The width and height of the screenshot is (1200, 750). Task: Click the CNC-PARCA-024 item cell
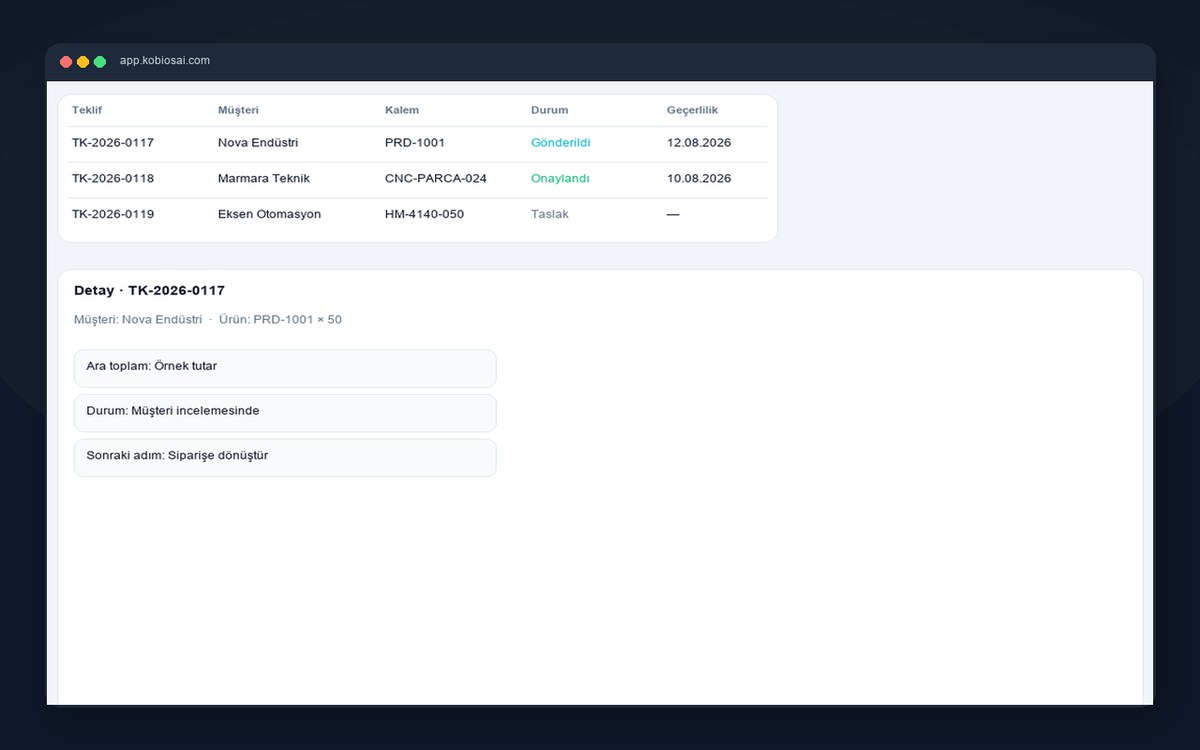436,179
